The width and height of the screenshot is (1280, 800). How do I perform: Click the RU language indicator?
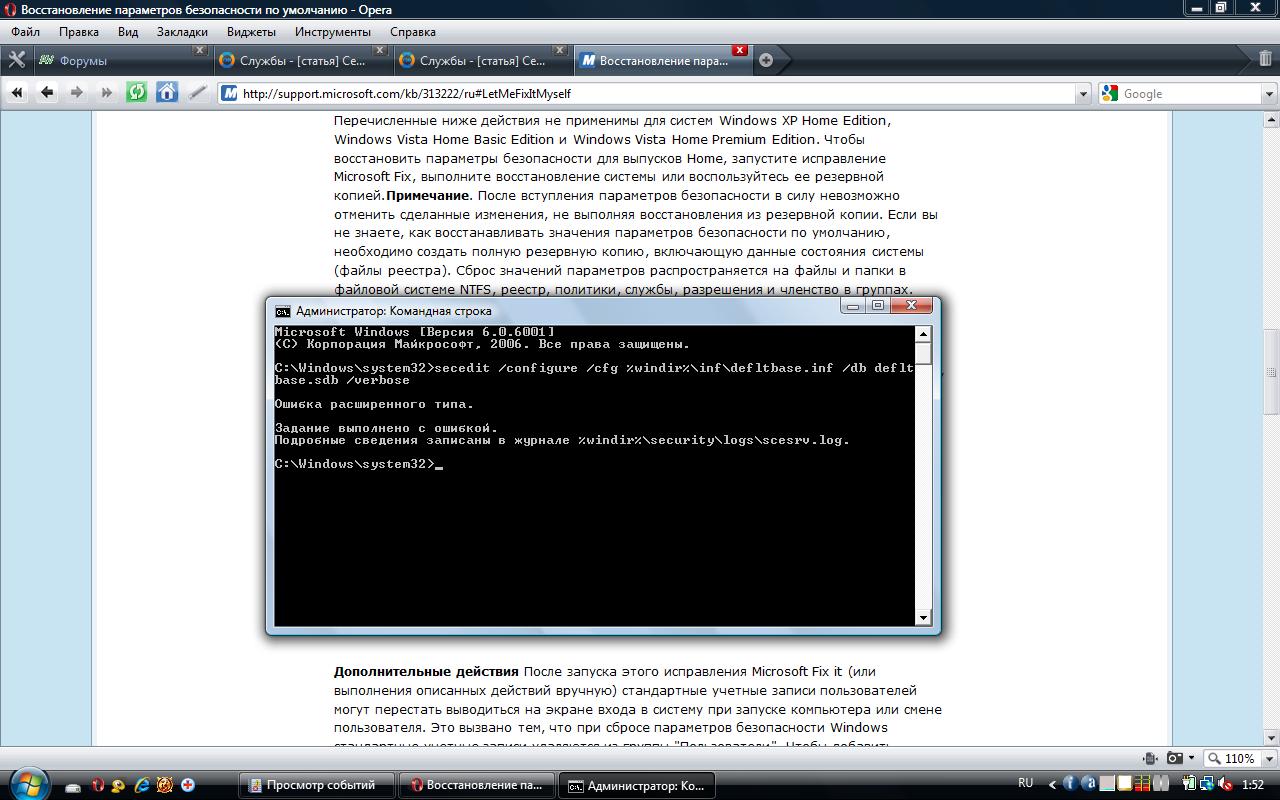tap(1025, 783)
